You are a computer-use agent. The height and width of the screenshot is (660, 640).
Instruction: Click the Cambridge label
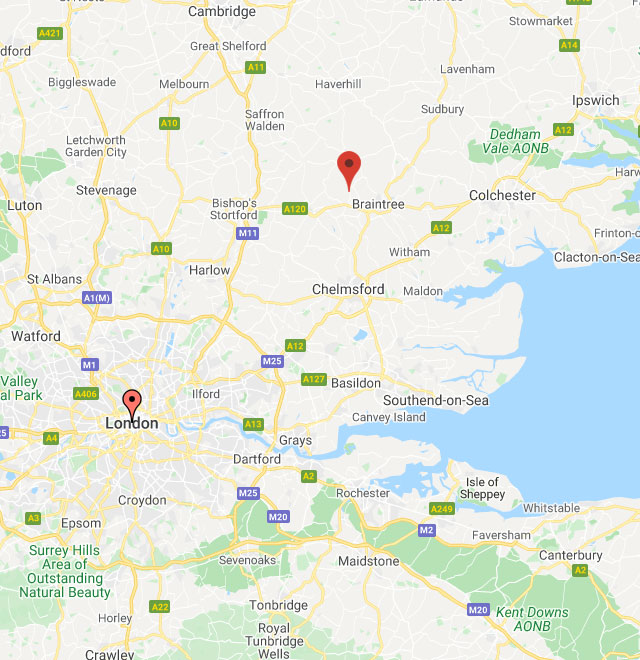tap(222, 12)
